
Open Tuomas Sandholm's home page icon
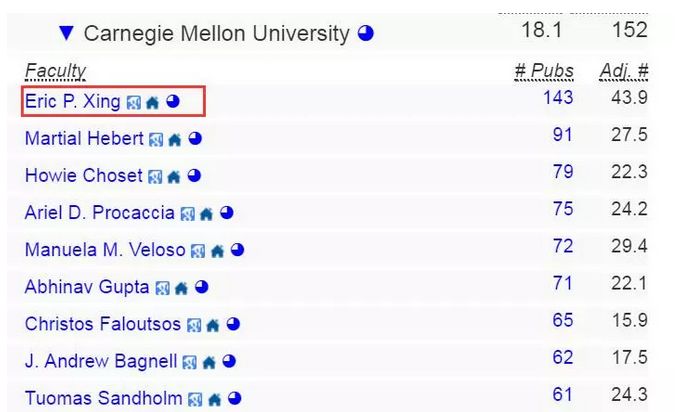coord(215,399)
